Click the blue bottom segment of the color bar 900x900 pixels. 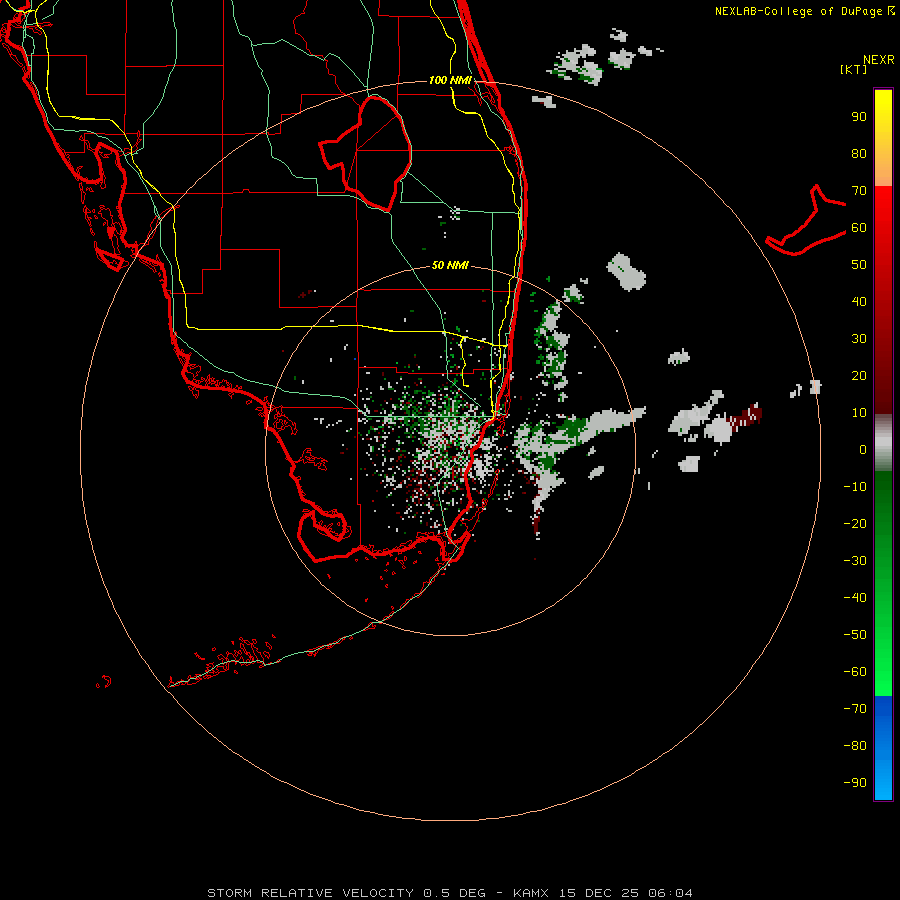[883, 748]
